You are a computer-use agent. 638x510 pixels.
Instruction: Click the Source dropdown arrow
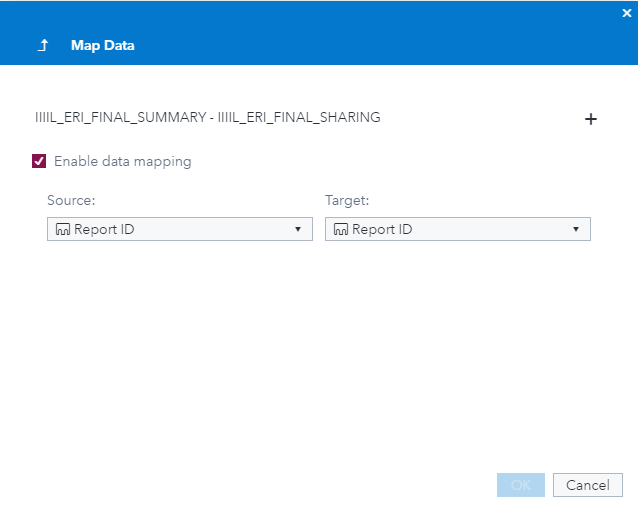(x=298, y=230)
